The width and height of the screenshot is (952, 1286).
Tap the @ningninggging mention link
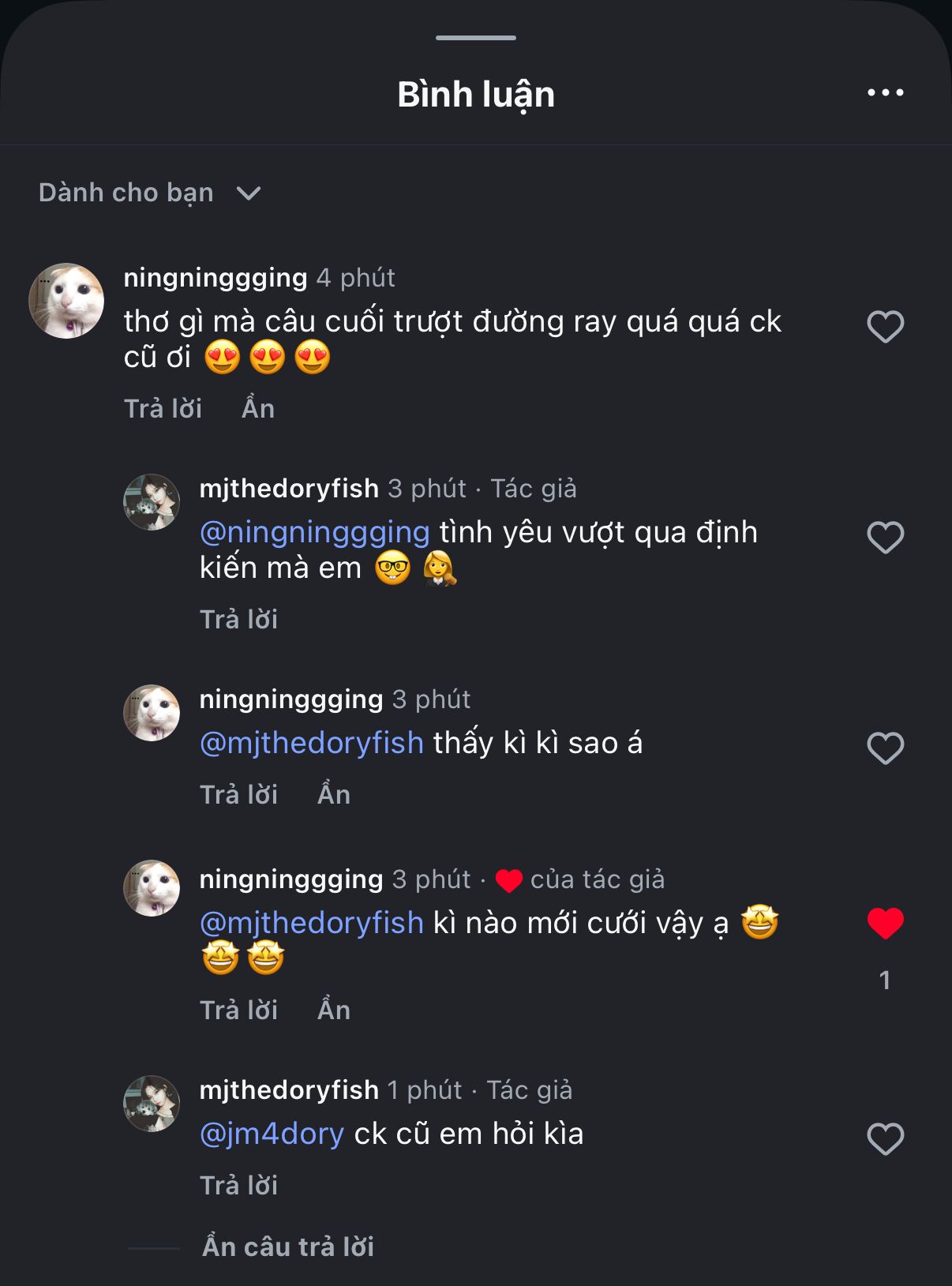click(x=314, y=532)
